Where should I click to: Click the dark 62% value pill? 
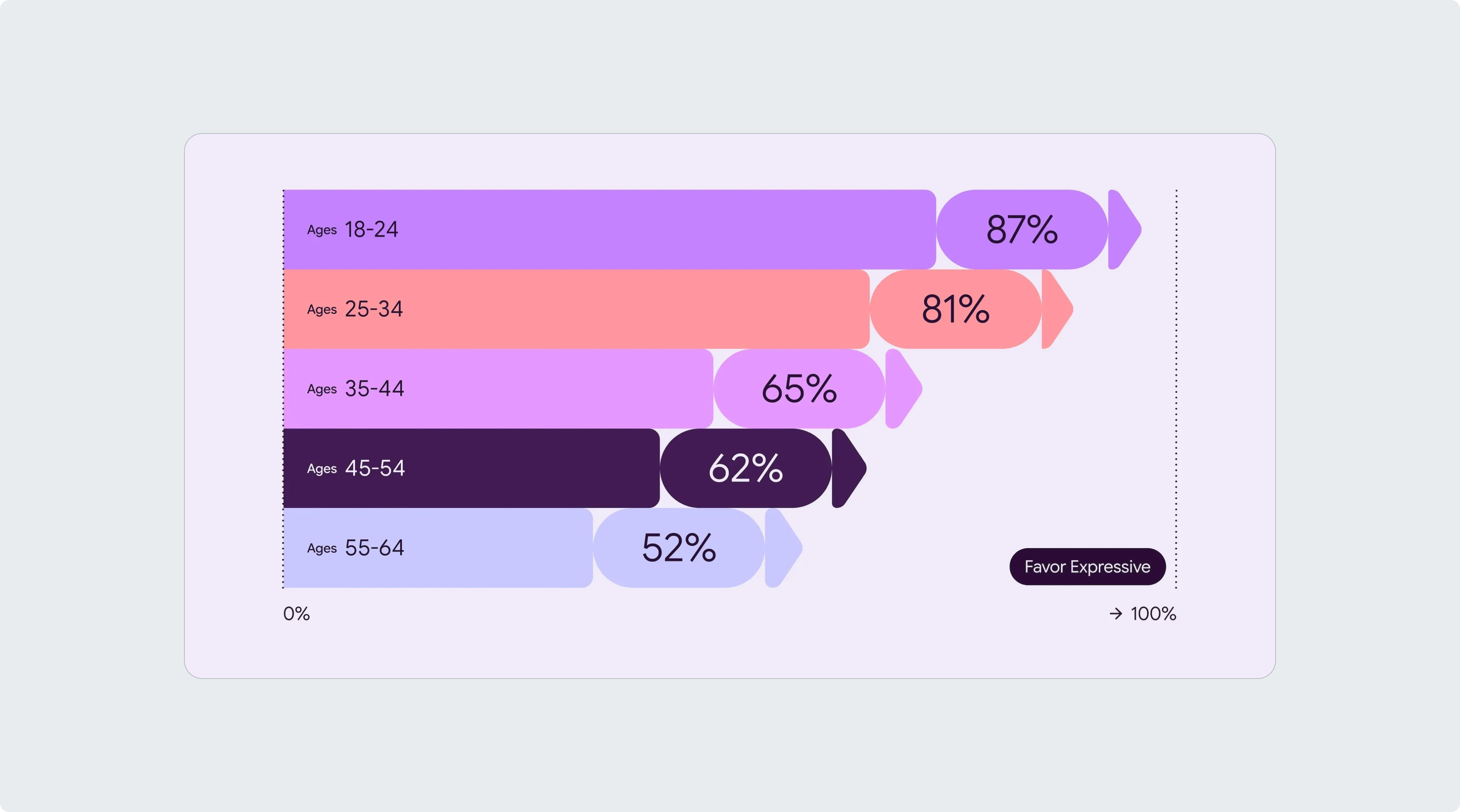click(x=746, y=468)
